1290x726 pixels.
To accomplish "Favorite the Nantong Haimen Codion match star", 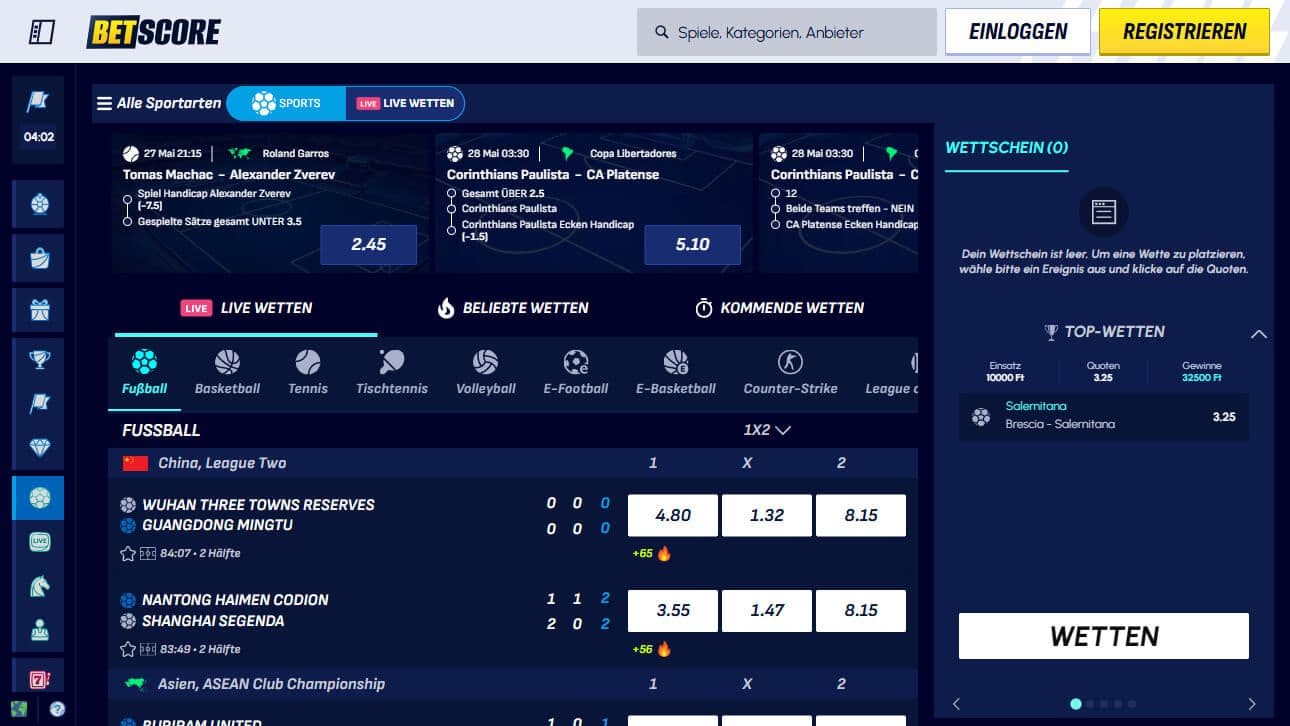I will tap(127, 649).
